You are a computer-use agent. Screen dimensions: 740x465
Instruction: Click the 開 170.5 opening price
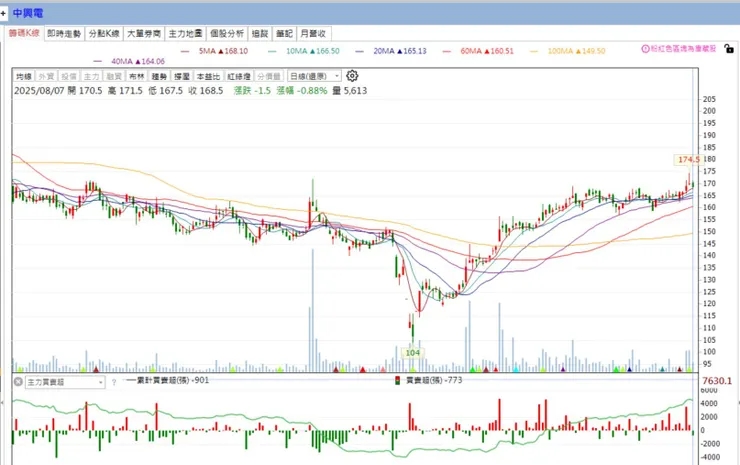click(x=85, y=91)
